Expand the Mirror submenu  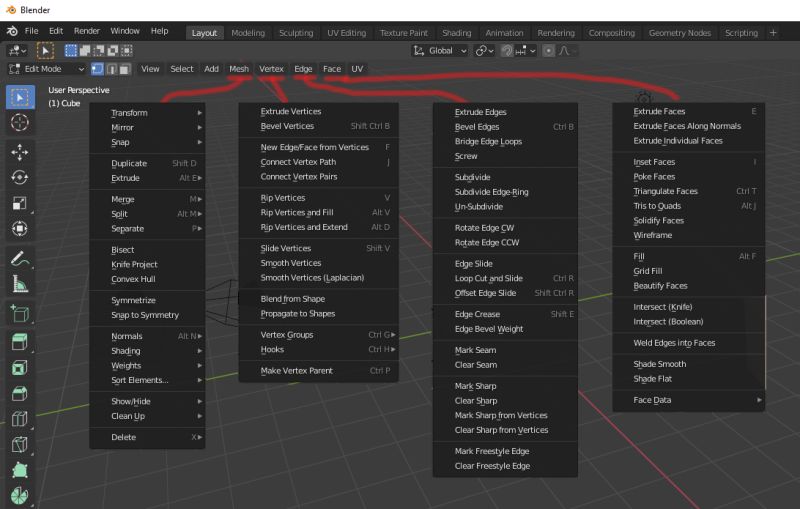[148, 128]
